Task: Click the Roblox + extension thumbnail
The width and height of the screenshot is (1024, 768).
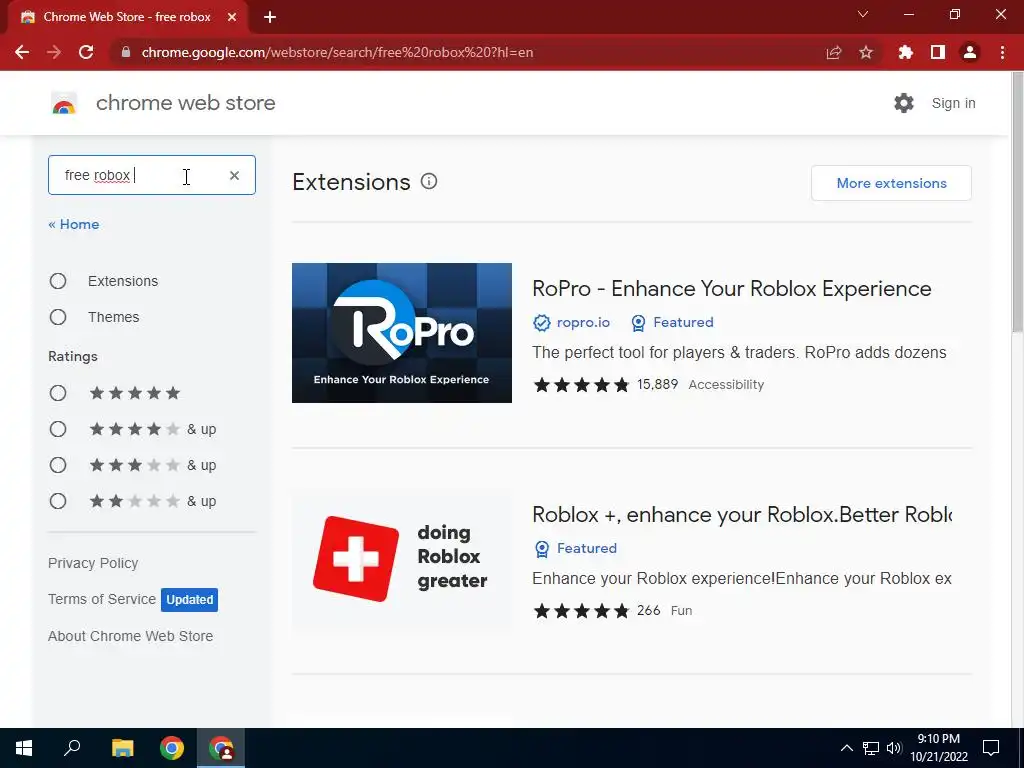Action: pos(402,559)
